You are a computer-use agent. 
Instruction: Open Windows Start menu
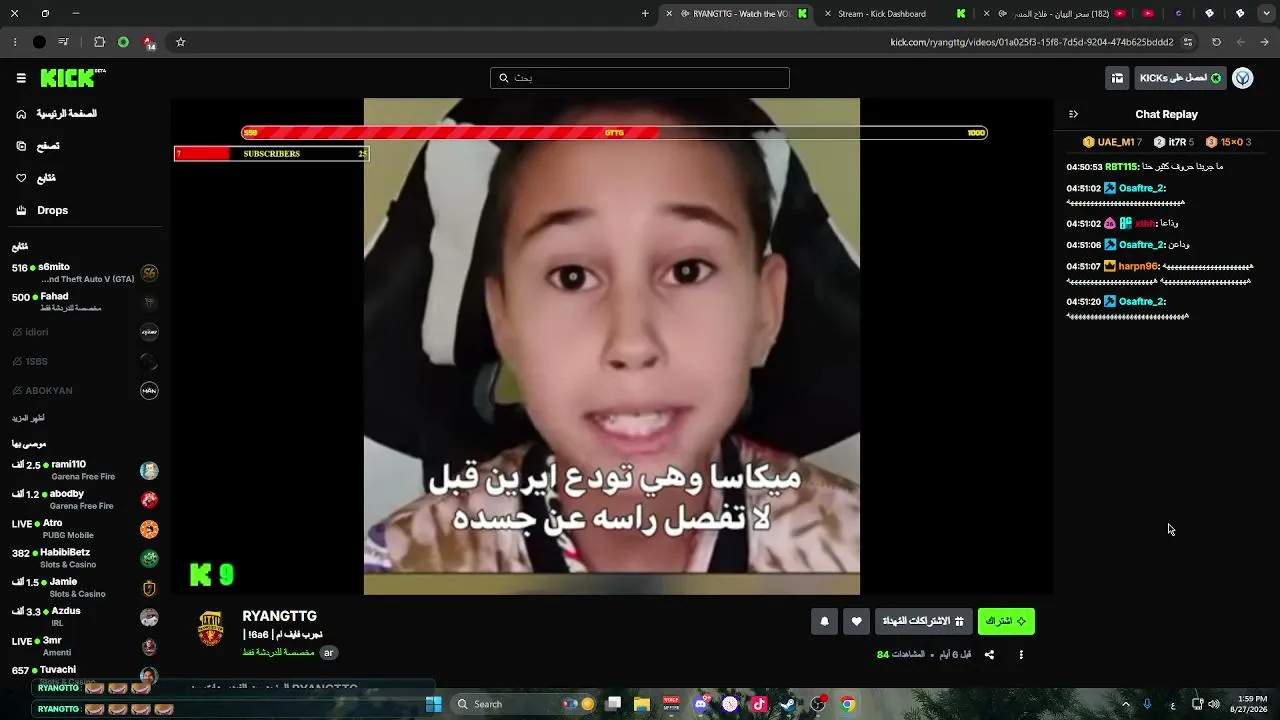(434, 704)
